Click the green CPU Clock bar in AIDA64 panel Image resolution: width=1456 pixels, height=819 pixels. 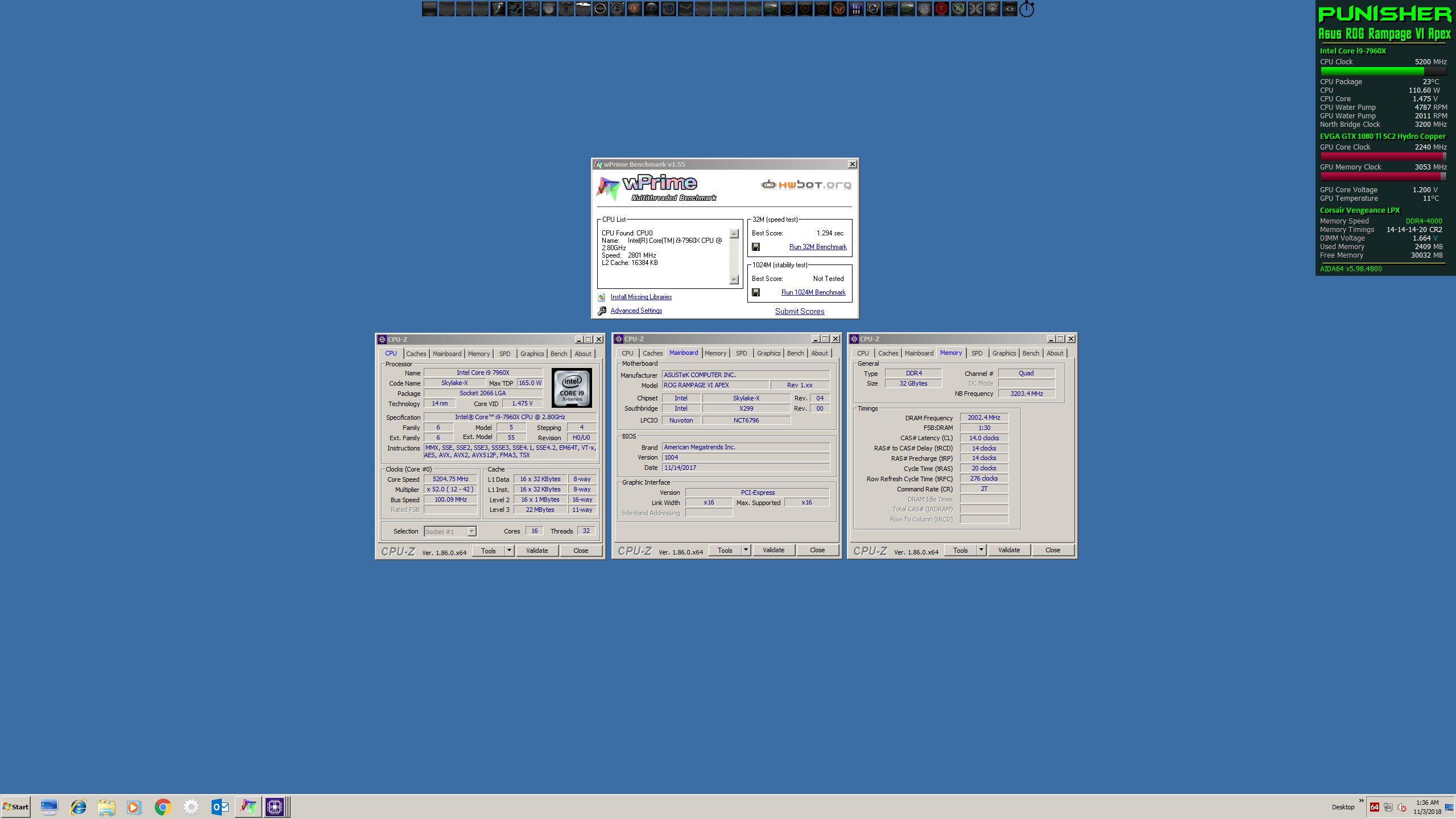[1383, 72]
